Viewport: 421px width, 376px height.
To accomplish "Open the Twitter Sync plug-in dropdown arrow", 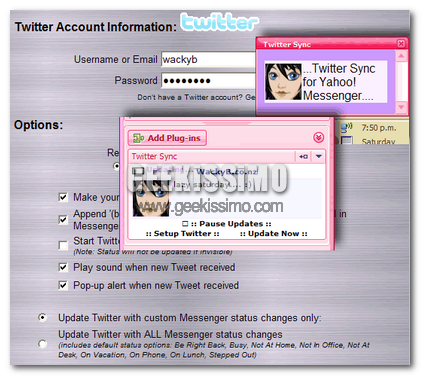I will (319, 156).
